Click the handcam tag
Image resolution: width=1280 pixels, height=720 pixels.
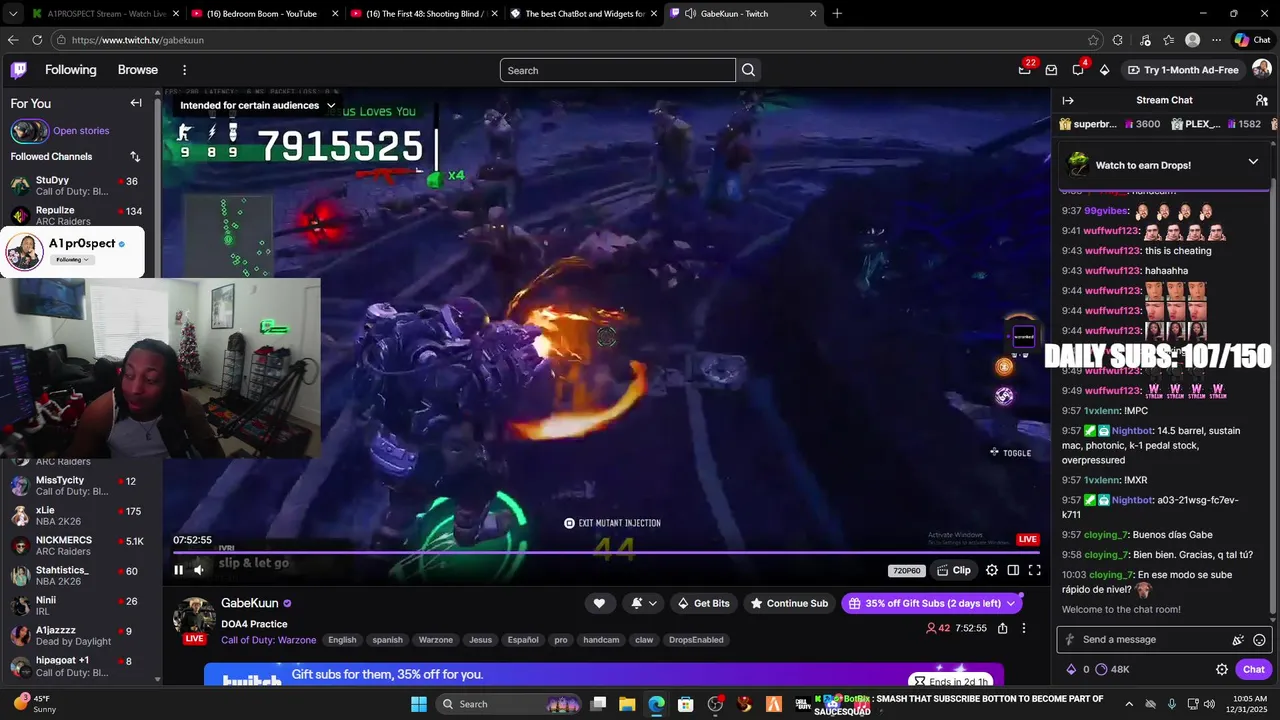(601, 640)
